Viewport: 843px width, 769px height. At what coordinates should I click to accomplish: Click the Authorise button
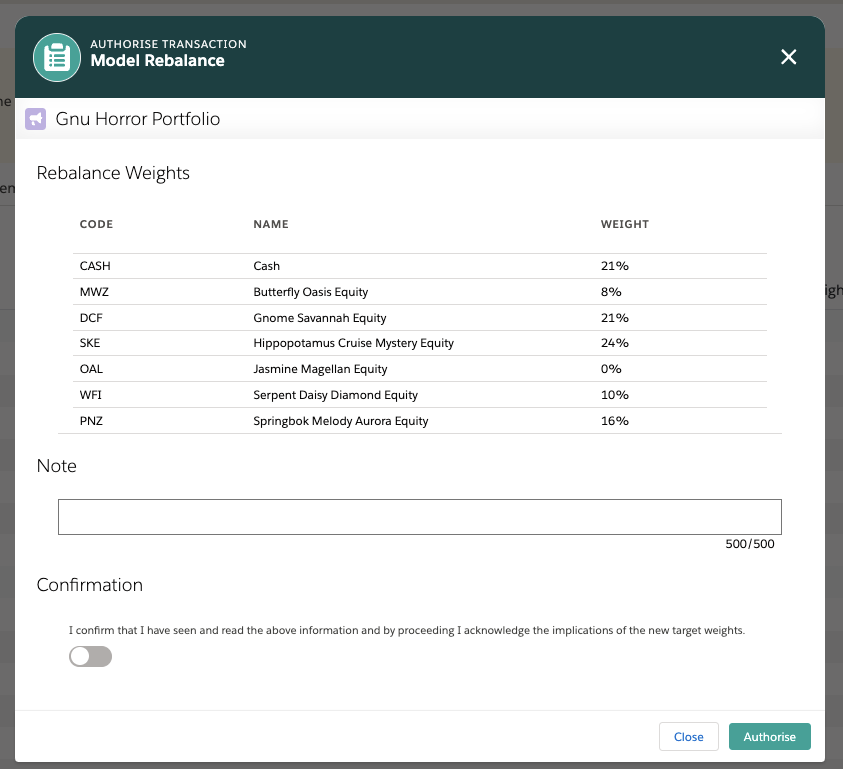pyautogui.click(x=769, y=736)
